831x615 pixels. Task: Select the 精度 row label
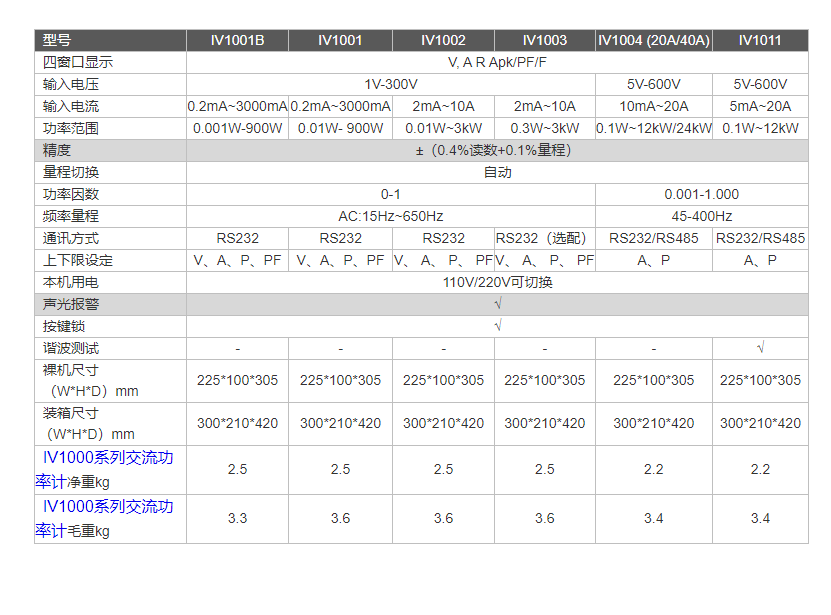pos(58,150)
